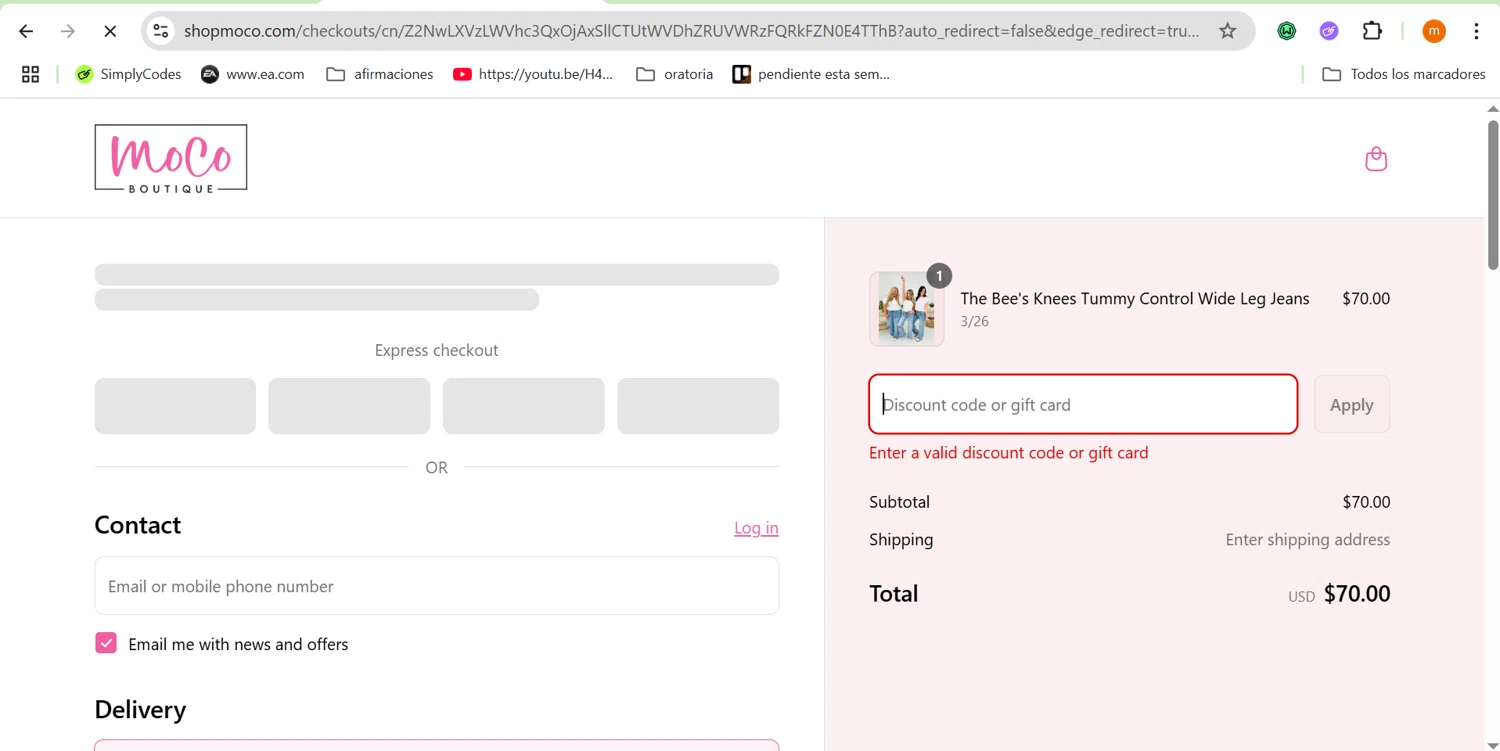Bookmark this page with the star icon
The image size is (1500, 751).
point(1227,31)
